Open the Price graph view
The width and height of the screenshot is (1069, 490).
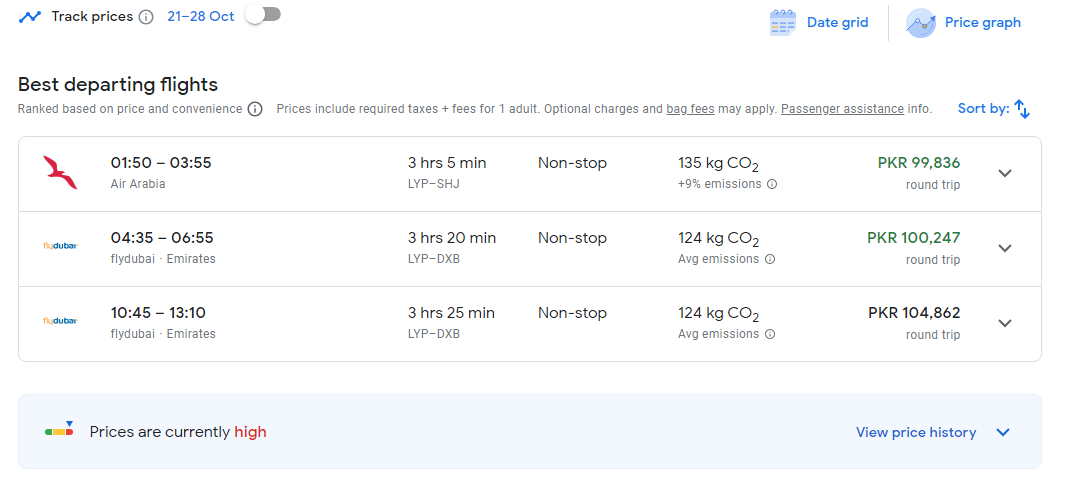pyautogui.click(x=982, y=23)
